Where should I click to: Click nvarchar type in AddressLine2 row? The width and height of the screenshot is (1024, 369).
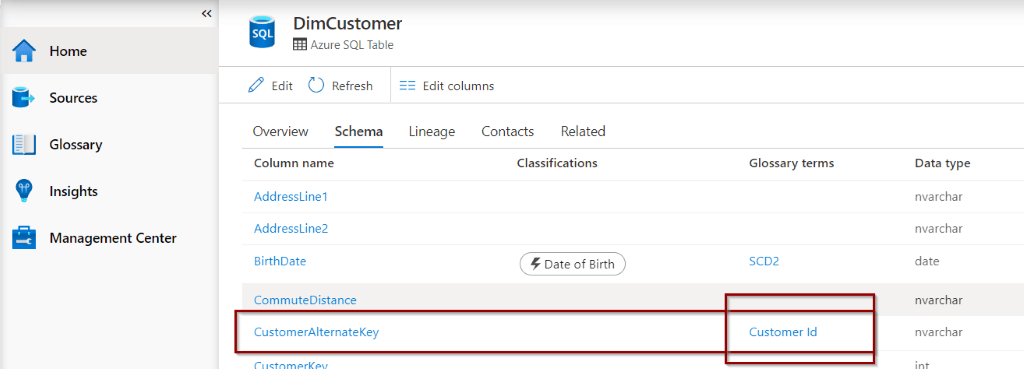(938, 229)
